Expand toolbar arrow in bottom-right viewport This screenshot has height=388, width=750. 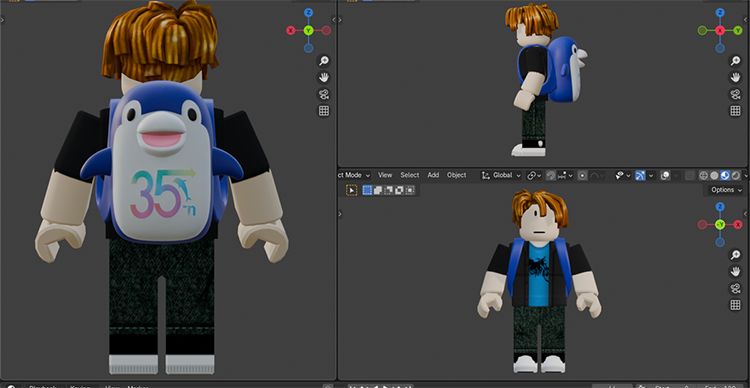(x=340, y=214)
